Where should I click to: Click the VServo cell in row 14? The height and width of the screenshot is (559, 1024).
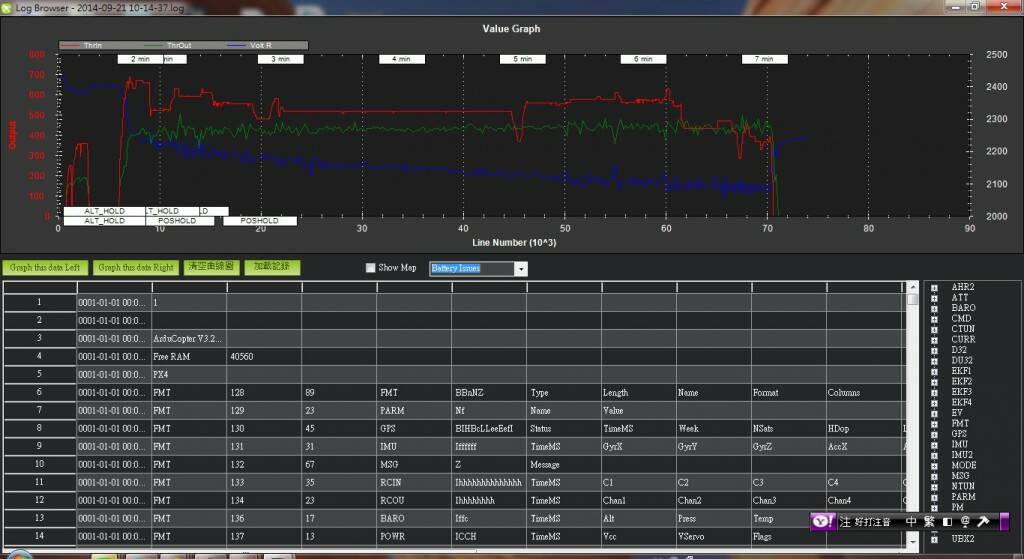(714, 536)
